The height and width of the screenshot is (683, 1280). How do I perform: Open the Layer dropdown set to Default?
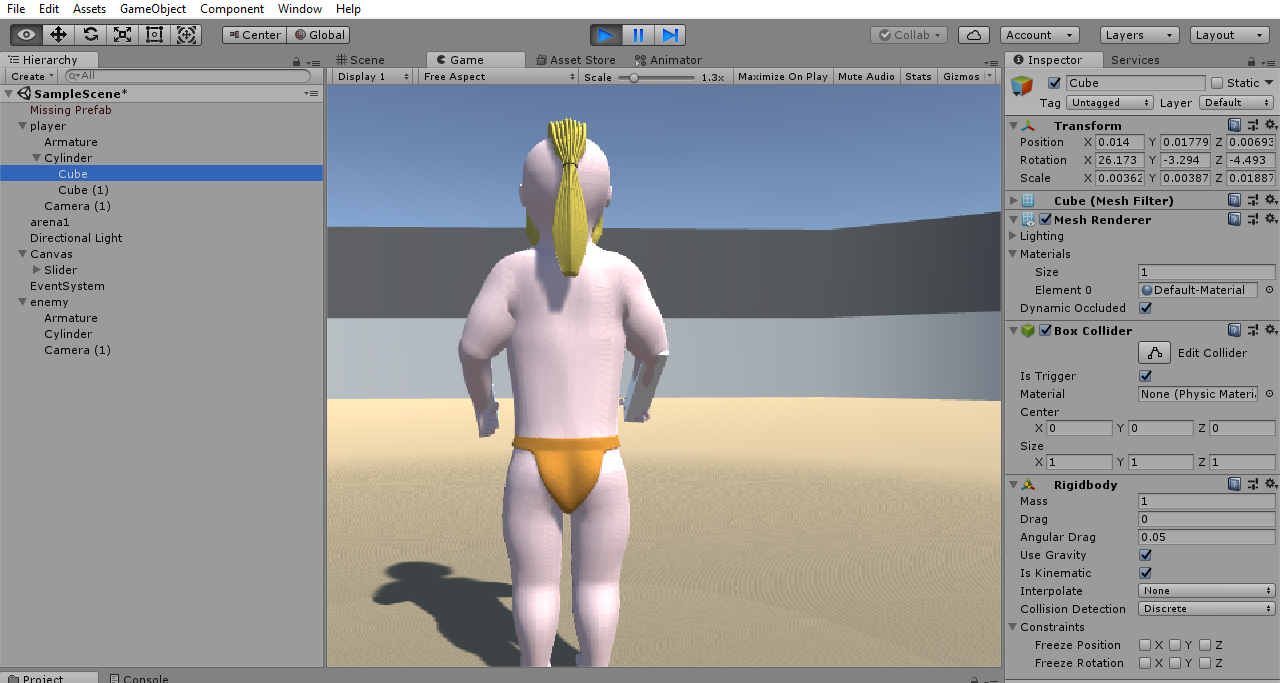(1238, 102)
